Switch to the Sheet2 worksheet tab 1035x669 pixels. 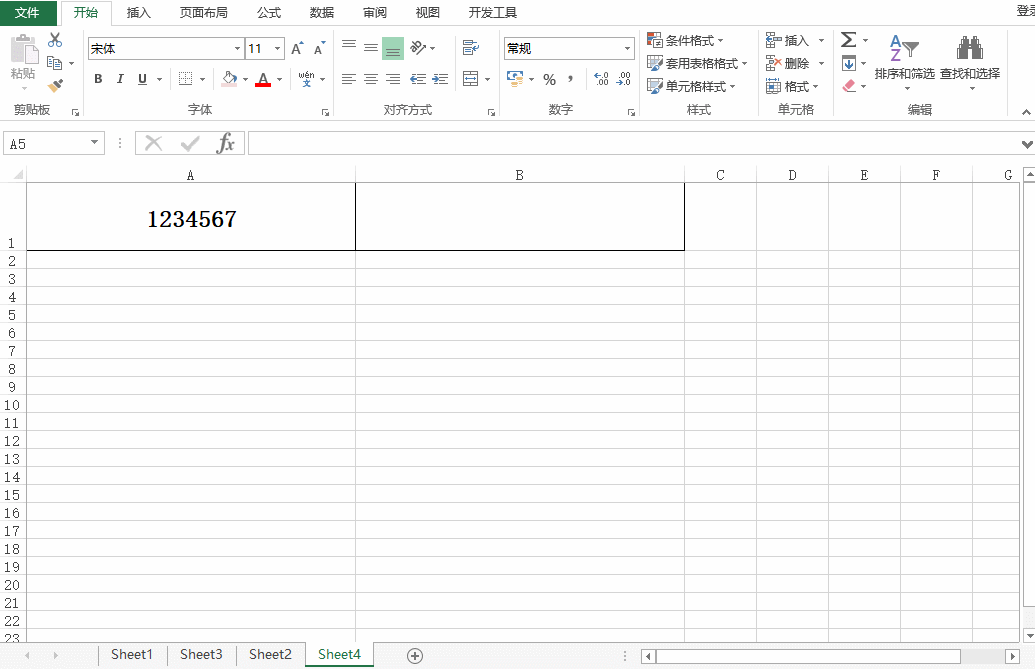(269, 654)
